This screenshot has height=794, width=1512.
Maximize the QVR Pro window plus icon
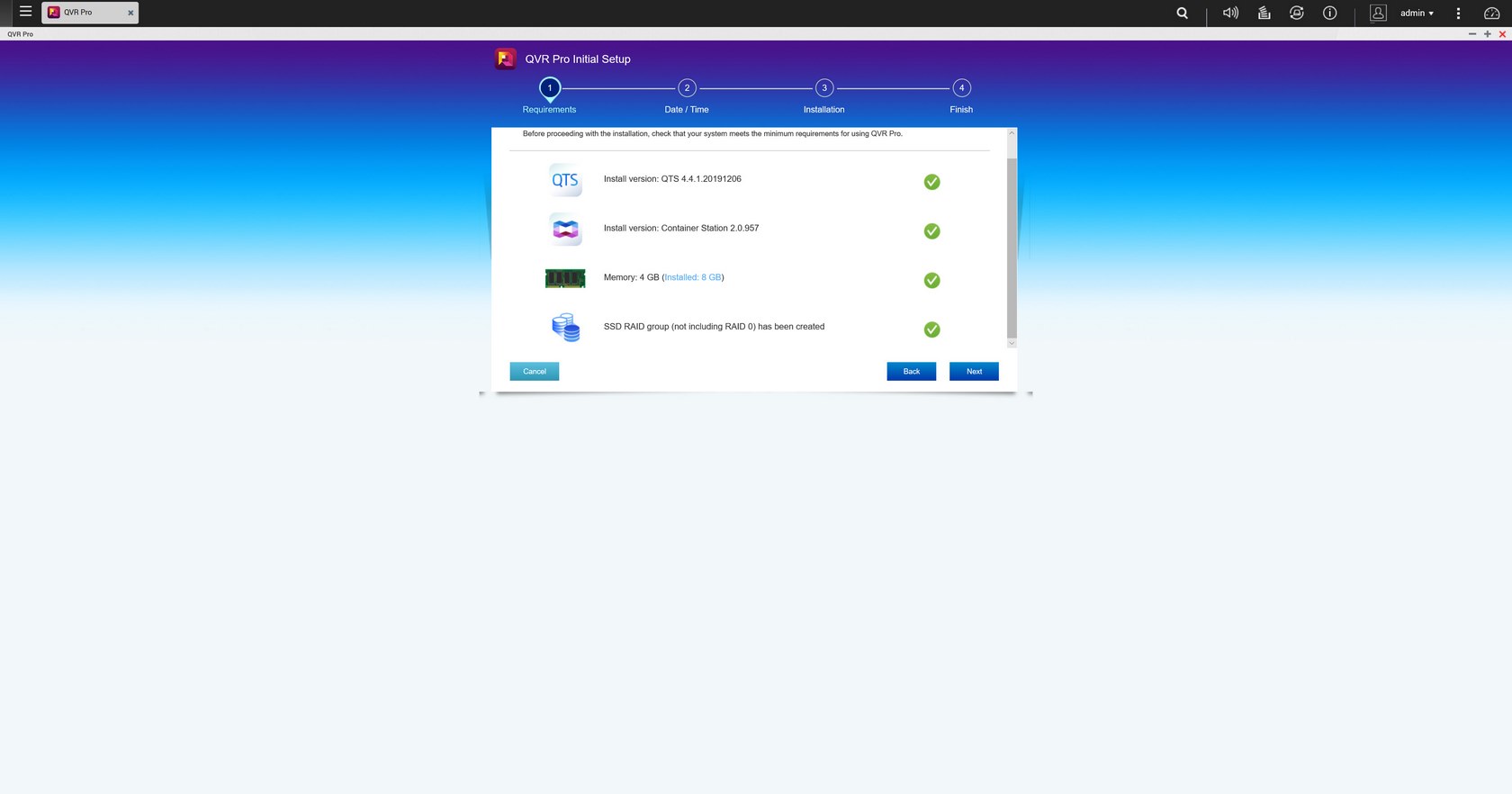1487,34
